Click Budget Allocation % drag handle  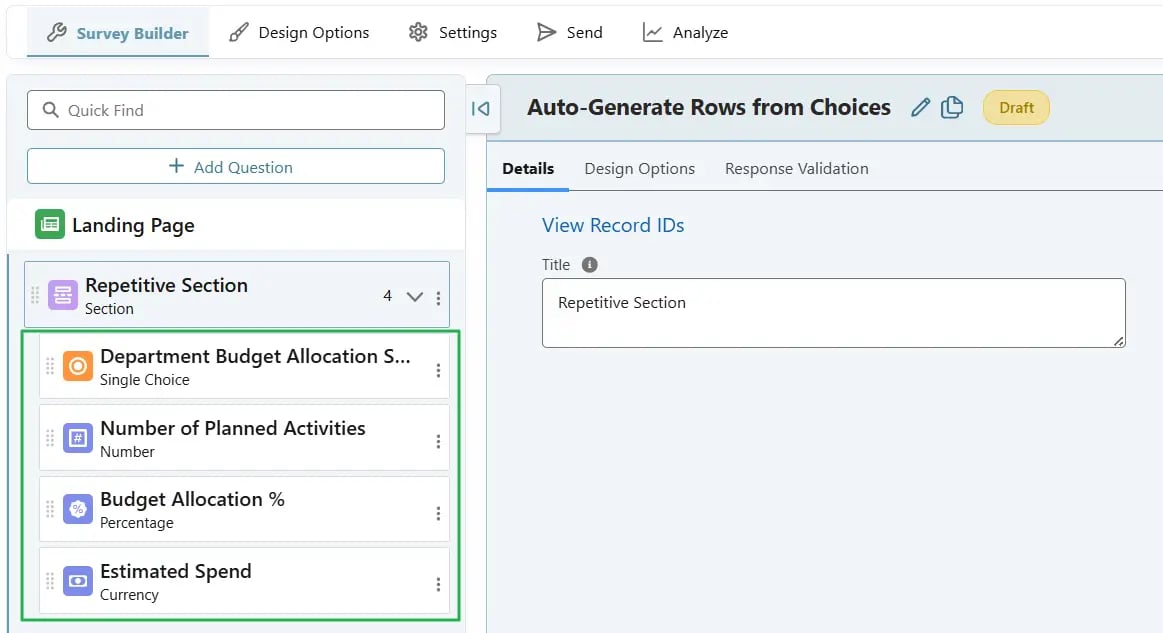50,509
